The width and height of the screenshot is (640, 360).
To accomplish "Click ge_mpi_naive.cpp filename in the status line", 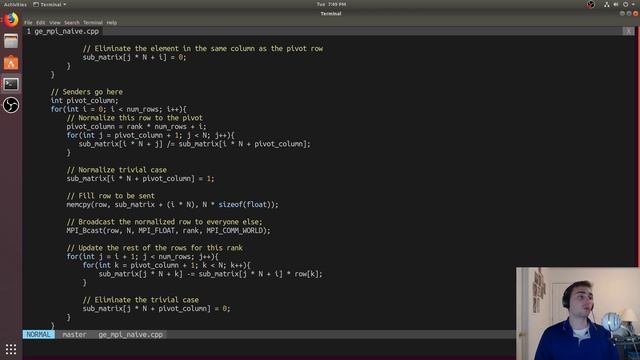I will tap(131, 335).
